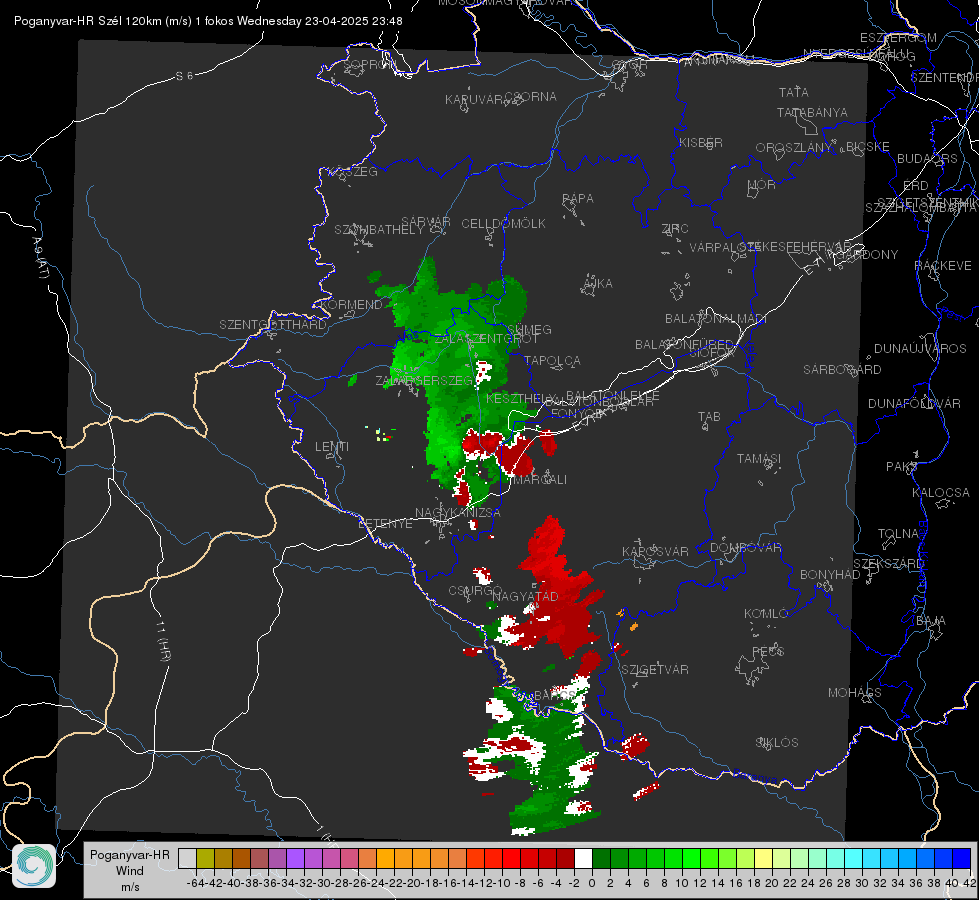This screenshot has height=900, width=979.
Task: Select the KALOCSA city label
Action: click(940, 493)
